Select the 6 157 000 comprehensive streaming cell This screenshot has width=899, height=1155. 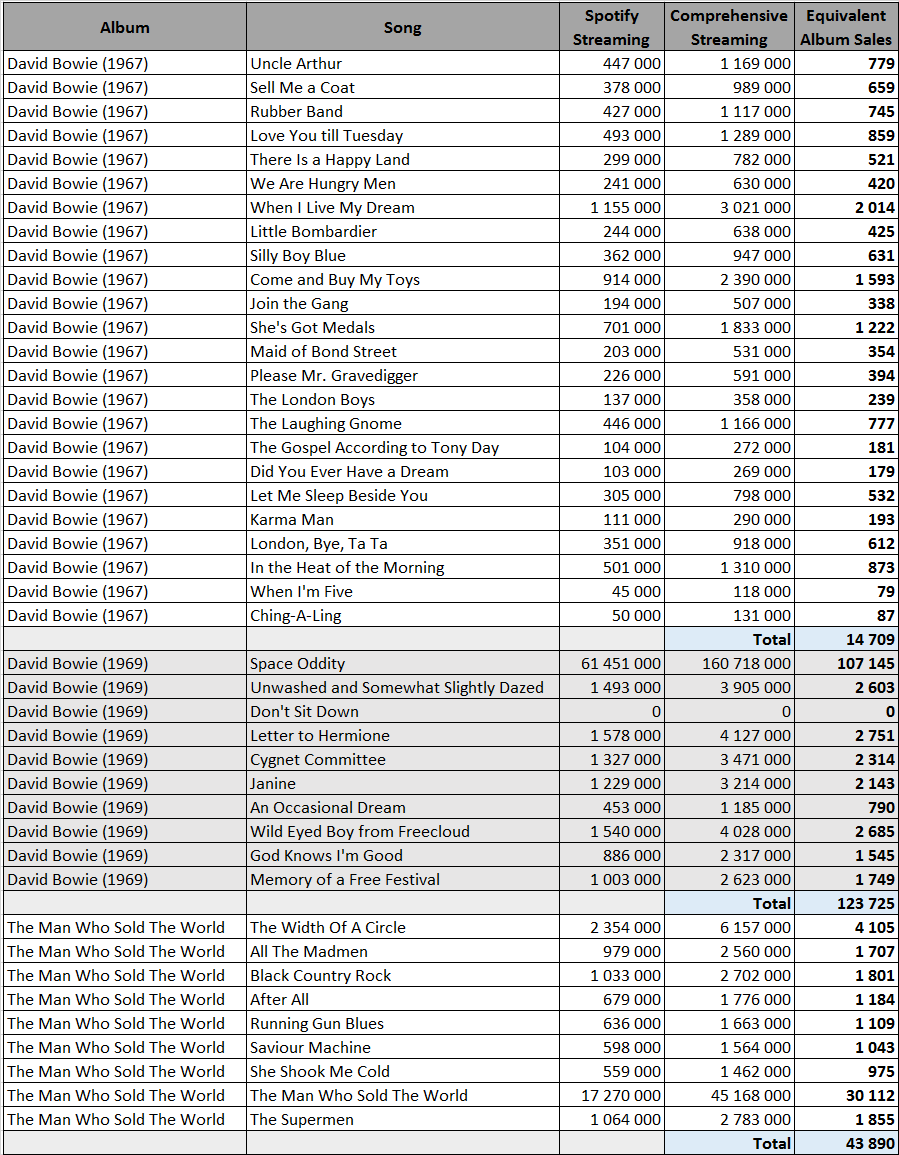click(729, 928)
